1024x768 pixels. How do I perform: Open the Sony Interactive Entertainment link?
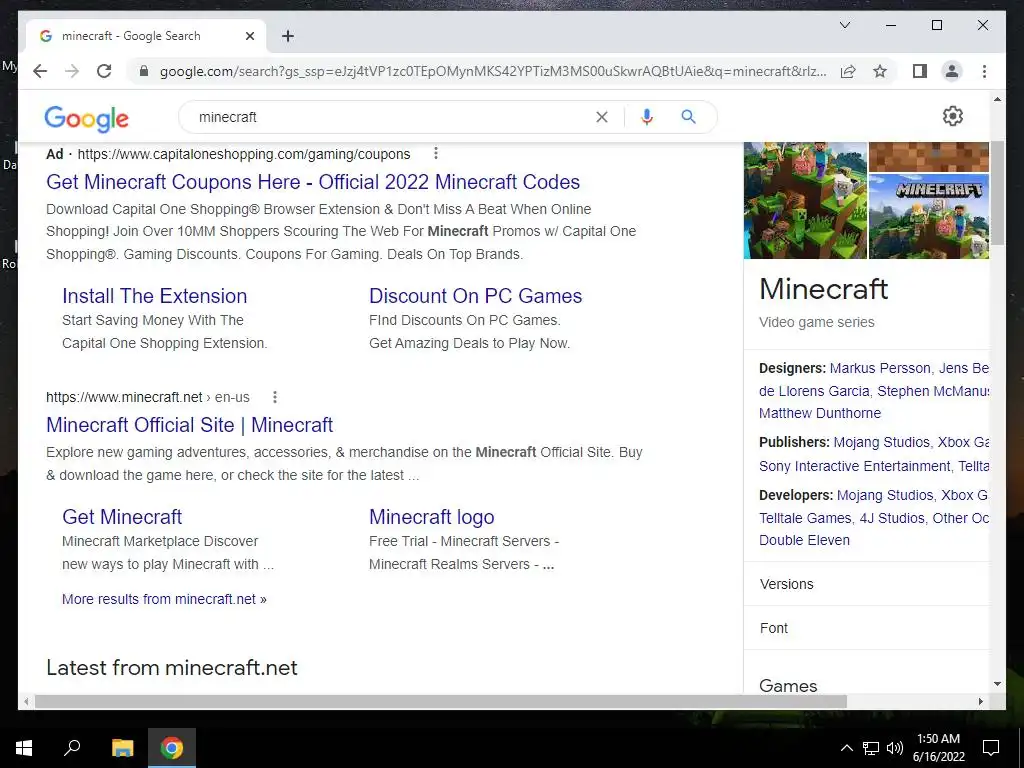pos(855,466)
